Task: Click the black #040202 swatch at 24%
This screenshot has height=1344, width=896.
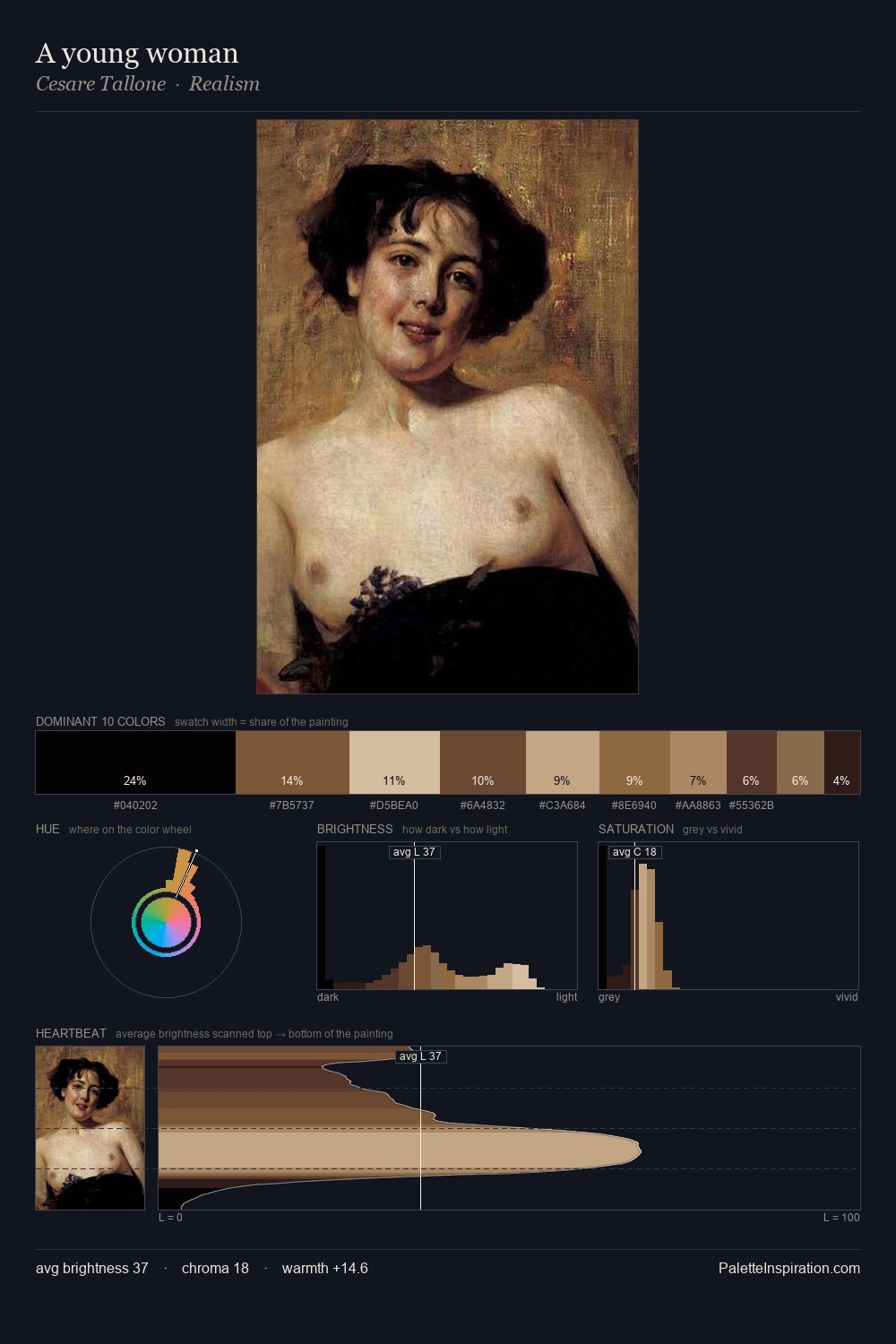Action: point(135,762)
